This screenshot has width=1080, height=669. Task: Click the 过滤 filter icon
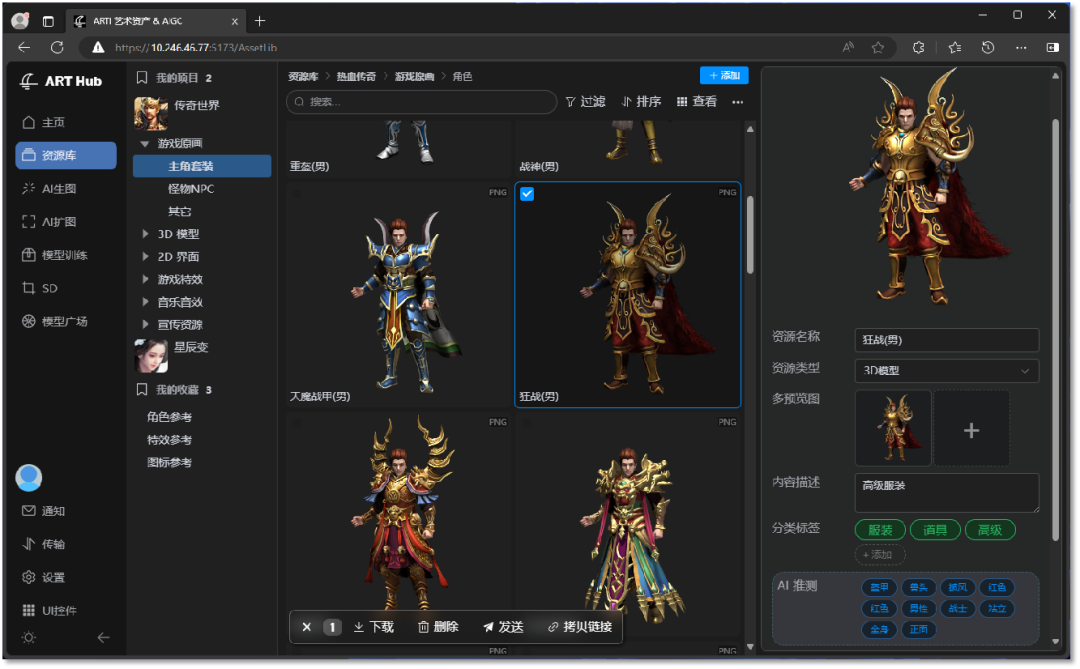coord(570,102)
